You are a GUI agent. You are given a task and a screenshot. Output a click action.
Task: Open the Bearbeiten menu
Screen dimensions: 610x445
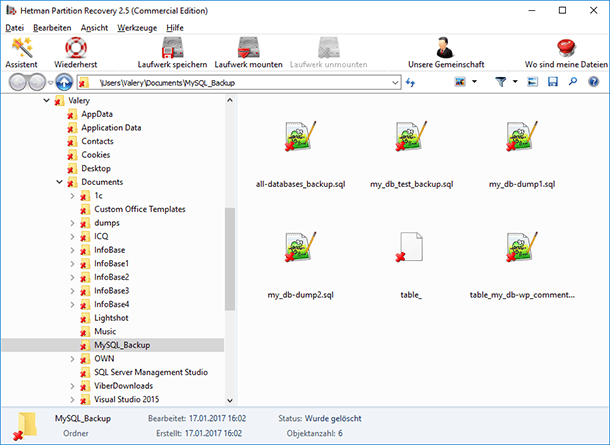click(52, 28)
